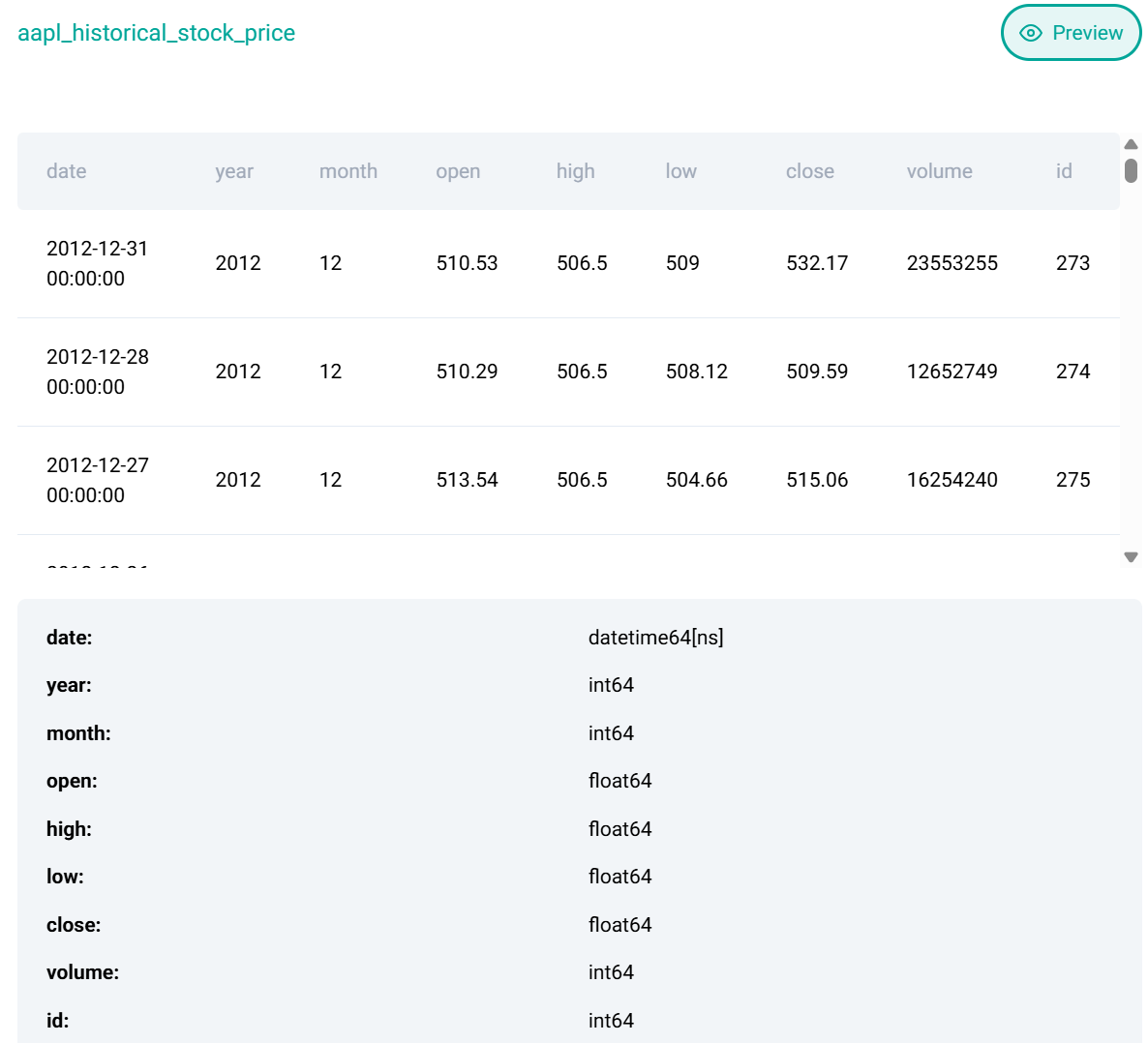Click volume value 23553255
The height and width of the screenshot is (1043, 1148).
coord(952,263)
